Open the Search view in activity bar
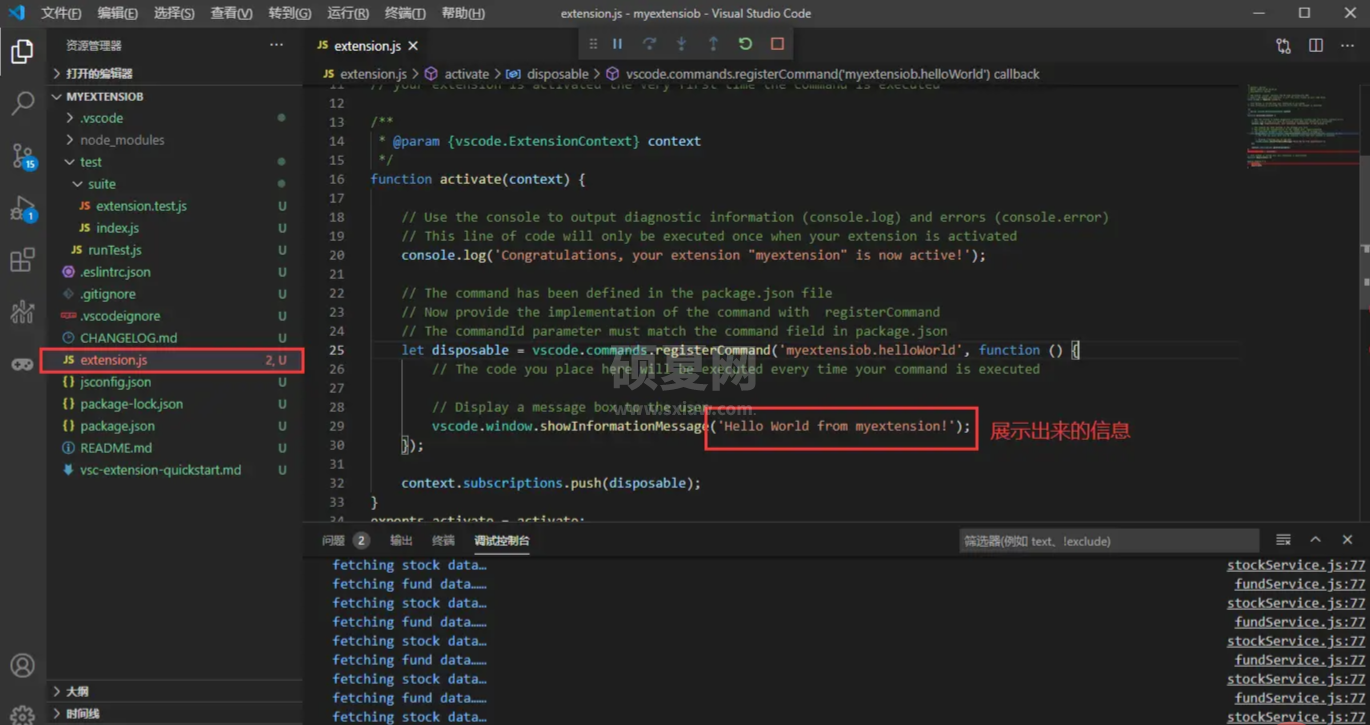 (22, 103)
